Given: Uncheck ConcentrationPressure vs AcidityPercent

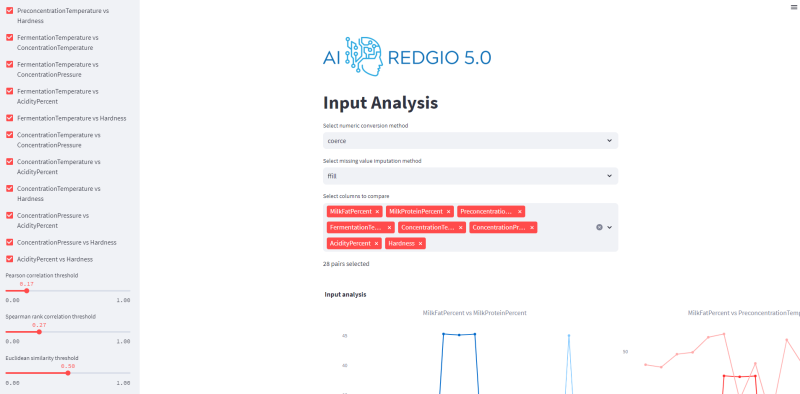Looking at the screenshot, I should point(9,215).
